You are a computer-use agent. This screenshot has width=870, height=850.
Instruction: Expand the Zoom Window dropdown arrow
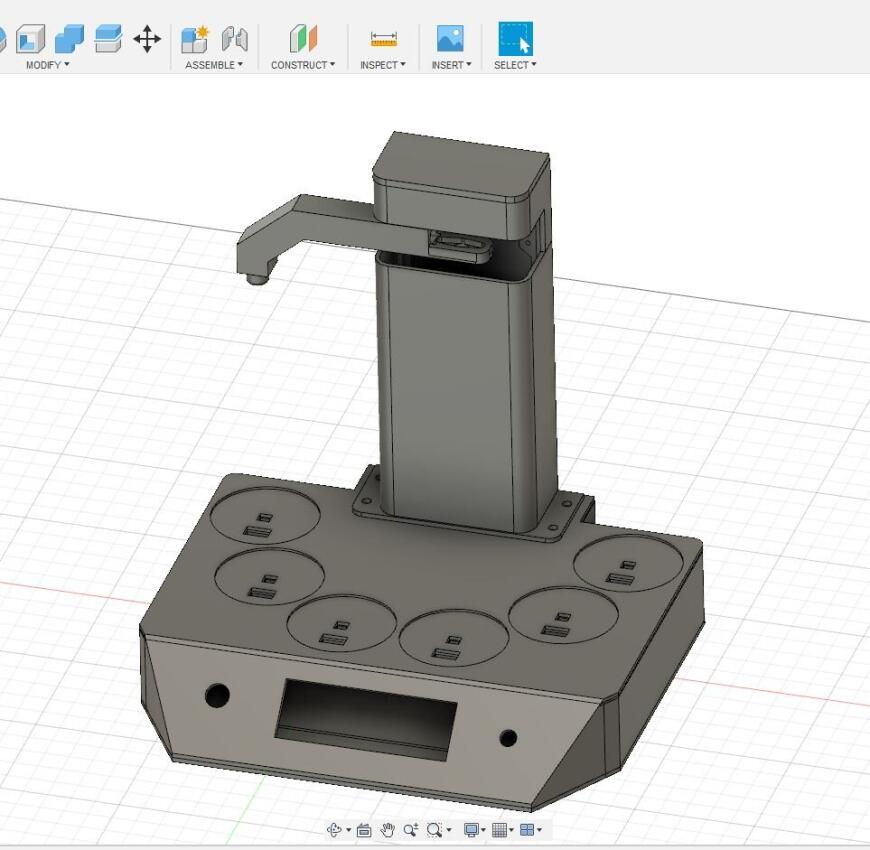[x=449, y=831]
